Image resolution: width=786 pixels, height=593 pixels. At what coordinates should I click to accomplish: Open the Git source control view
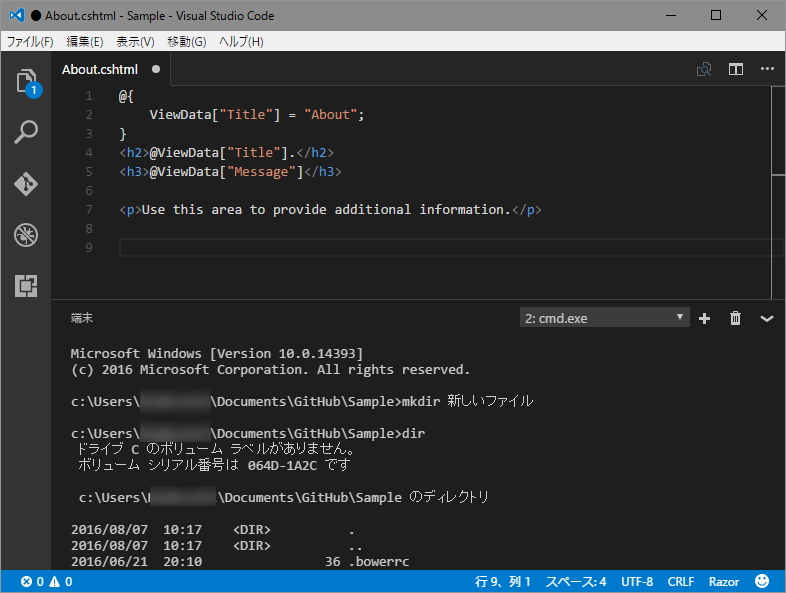26,184
